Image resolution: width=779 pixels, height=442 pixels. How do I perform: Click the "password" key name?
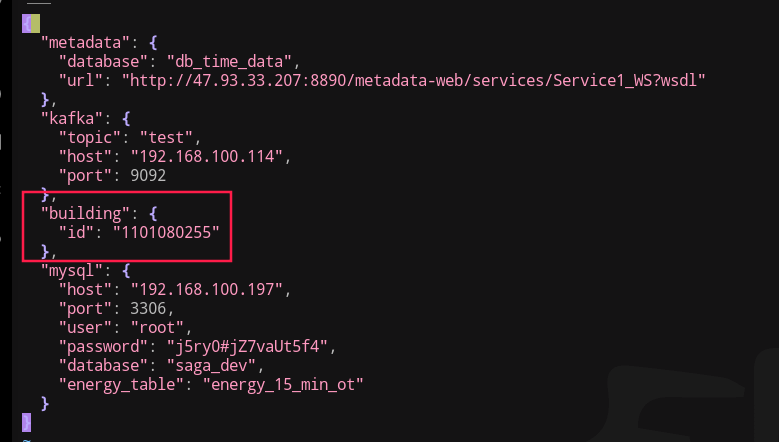[98, 346]
